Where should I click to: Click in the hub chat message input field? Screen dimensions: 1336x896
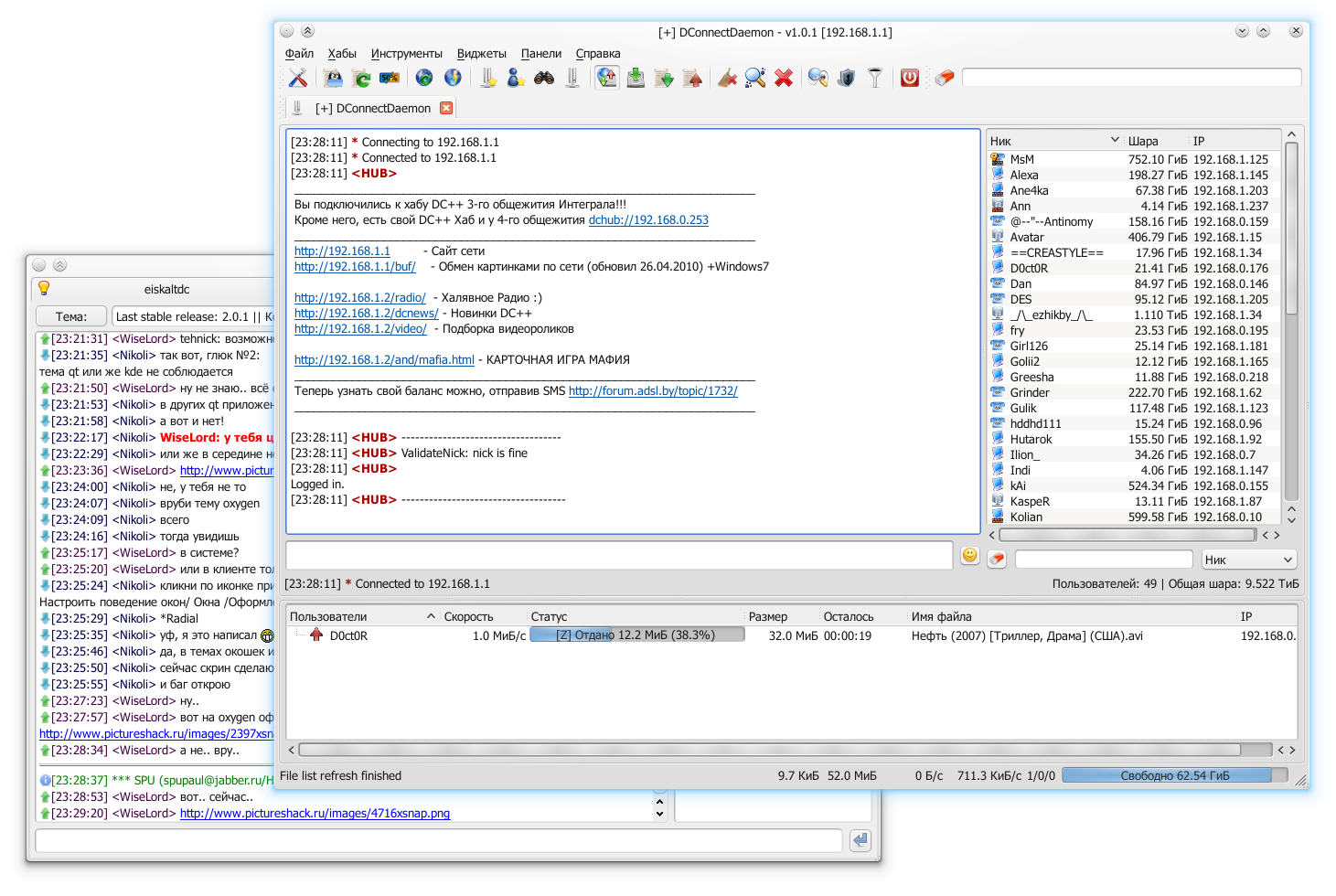[x=619, y=556]
